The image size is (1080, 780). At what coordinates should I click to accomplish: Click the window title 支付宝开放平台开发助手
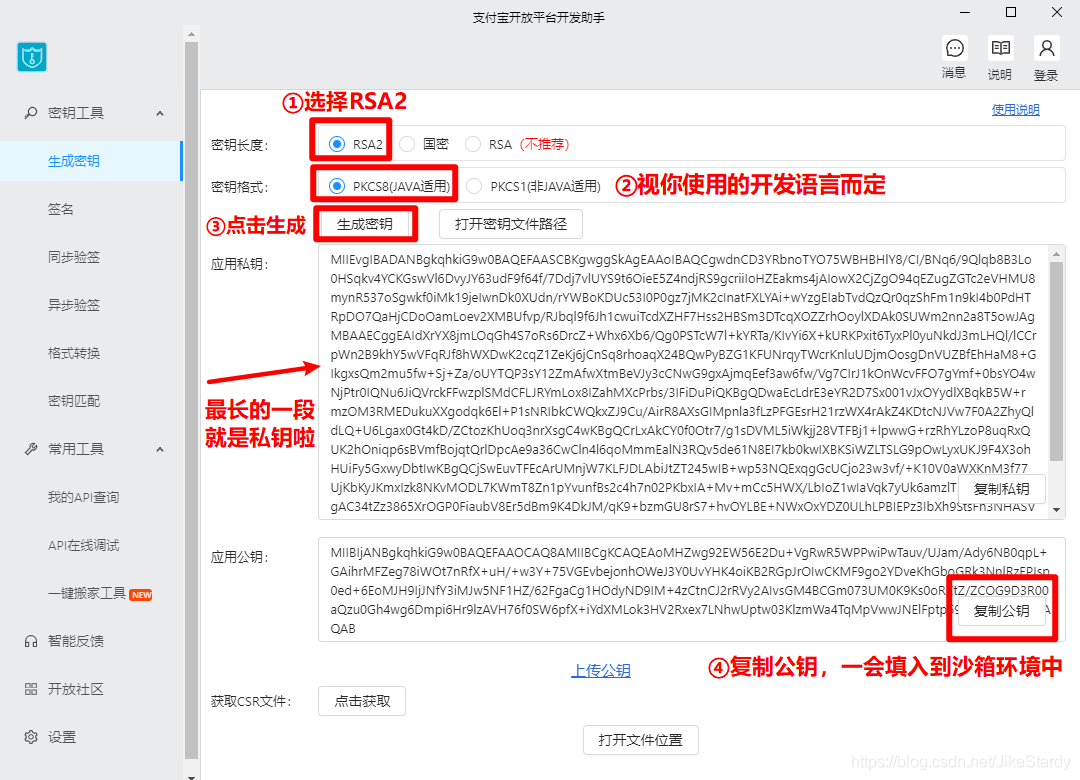[539, 18]
